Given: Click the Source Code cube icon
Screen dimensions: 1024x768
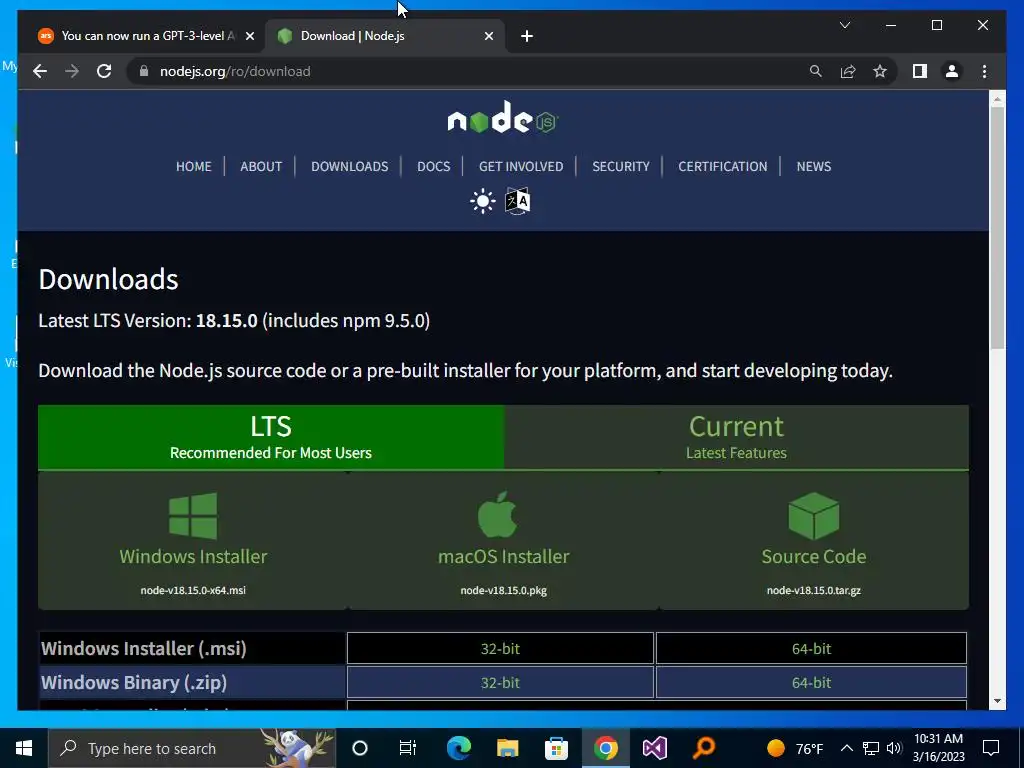Looking at the screenshot, I should pyautogui.click(x=814, y=516).
